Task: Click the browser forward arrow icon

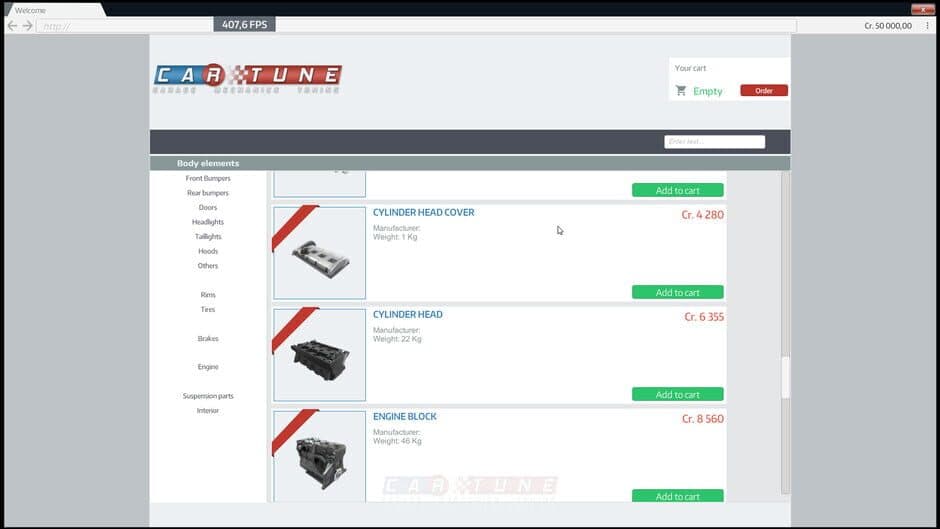Action: click(x=27, y=26)
